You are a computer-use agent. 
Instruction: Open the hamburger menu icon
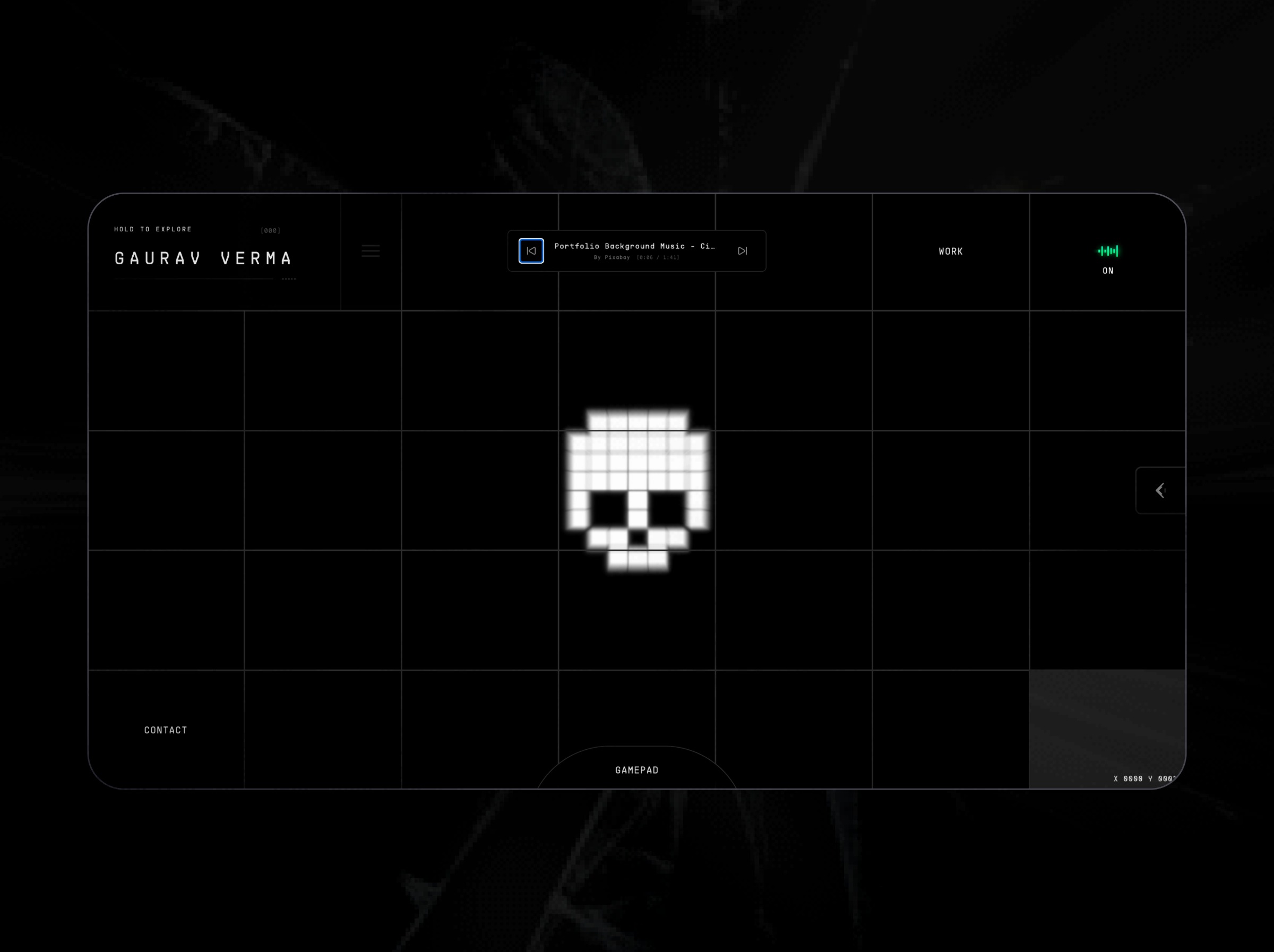tap(371, 250)
